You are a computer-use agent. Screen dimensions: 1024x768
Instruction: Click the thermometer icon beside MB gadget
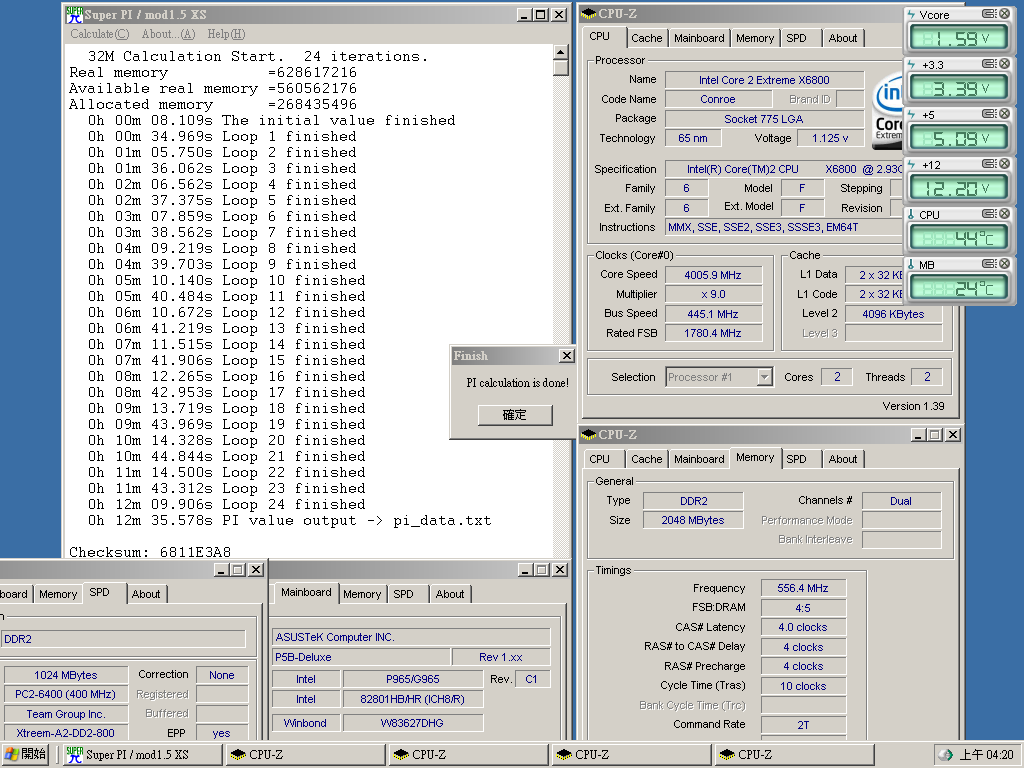pos(911,264)
